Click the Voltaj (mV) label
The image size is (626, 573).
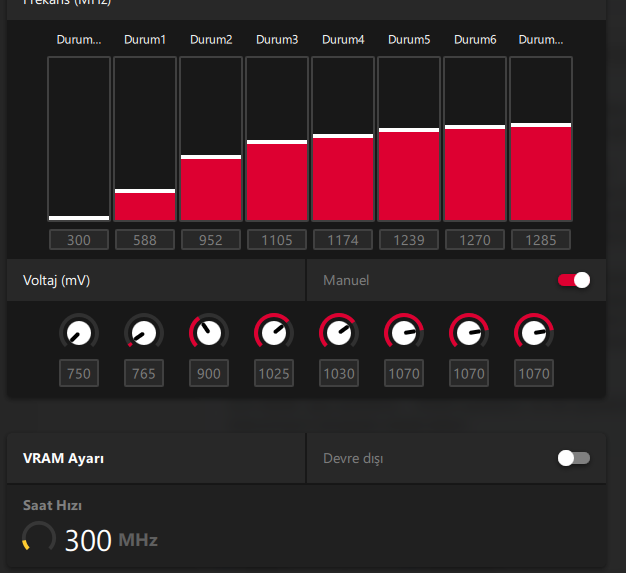(x=56, y=281)
